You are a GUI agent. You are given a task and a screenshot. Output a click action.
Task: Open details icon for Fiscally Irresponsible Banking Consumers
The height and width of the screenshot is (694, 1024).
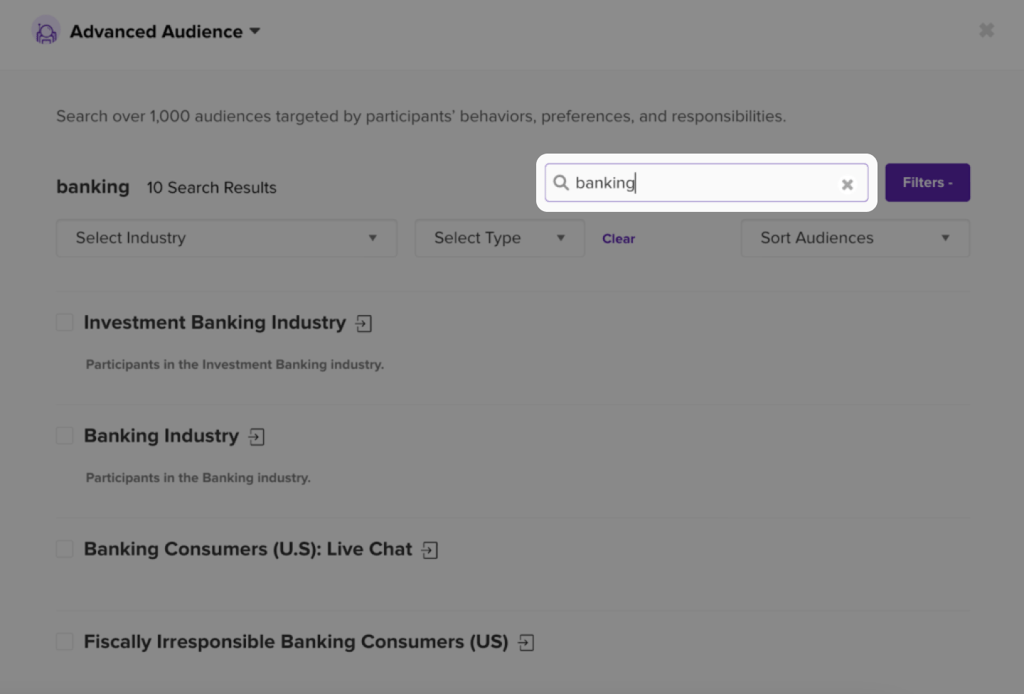pyautogui.click(x=526, y=642)
